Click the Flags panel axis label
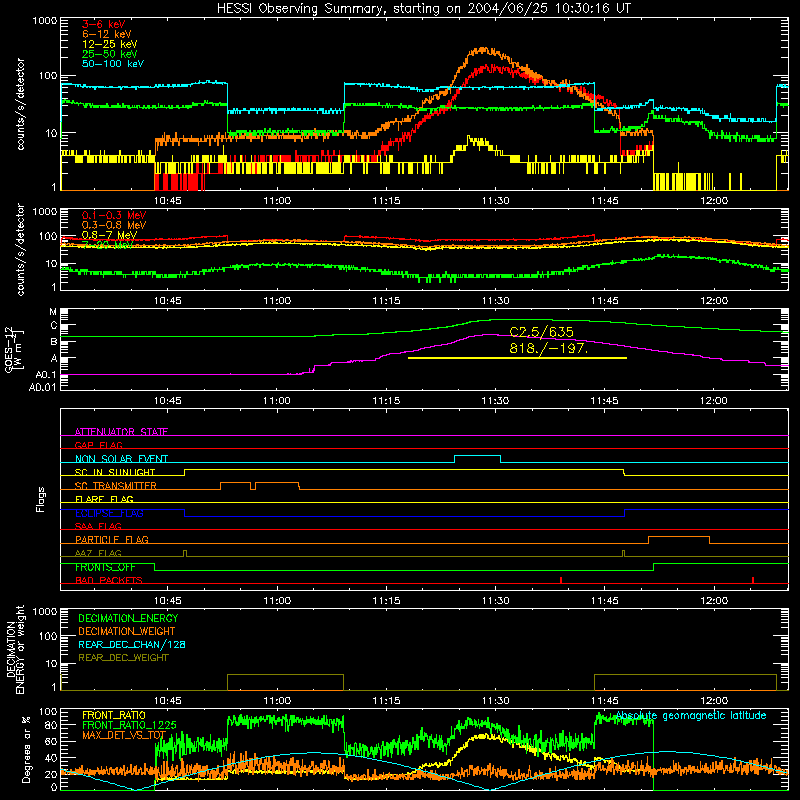Viewport: 800px width, 800px height. (x=40, y=499)
